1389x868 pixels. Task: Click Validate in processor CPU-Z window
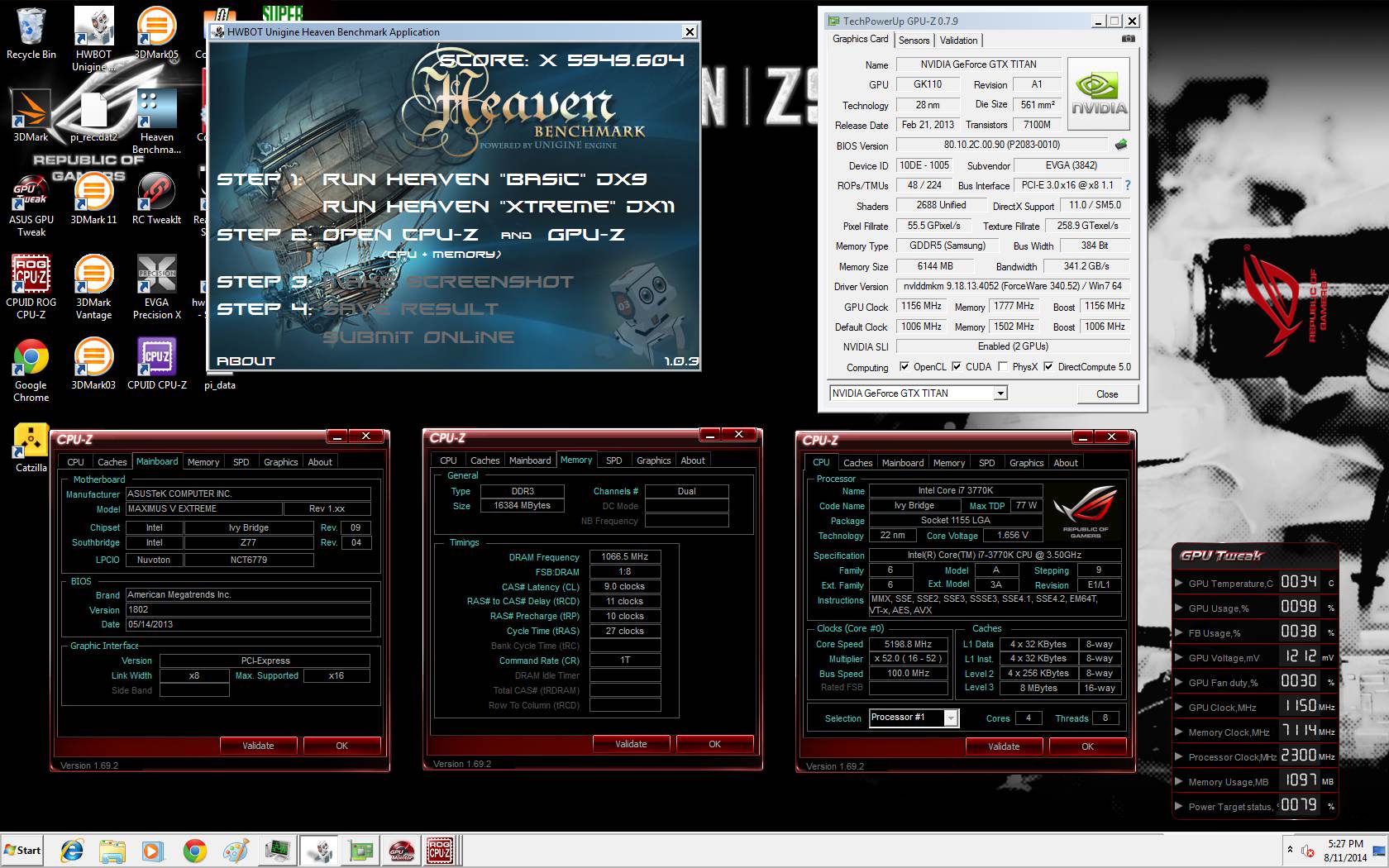(x=1004, y=746)
